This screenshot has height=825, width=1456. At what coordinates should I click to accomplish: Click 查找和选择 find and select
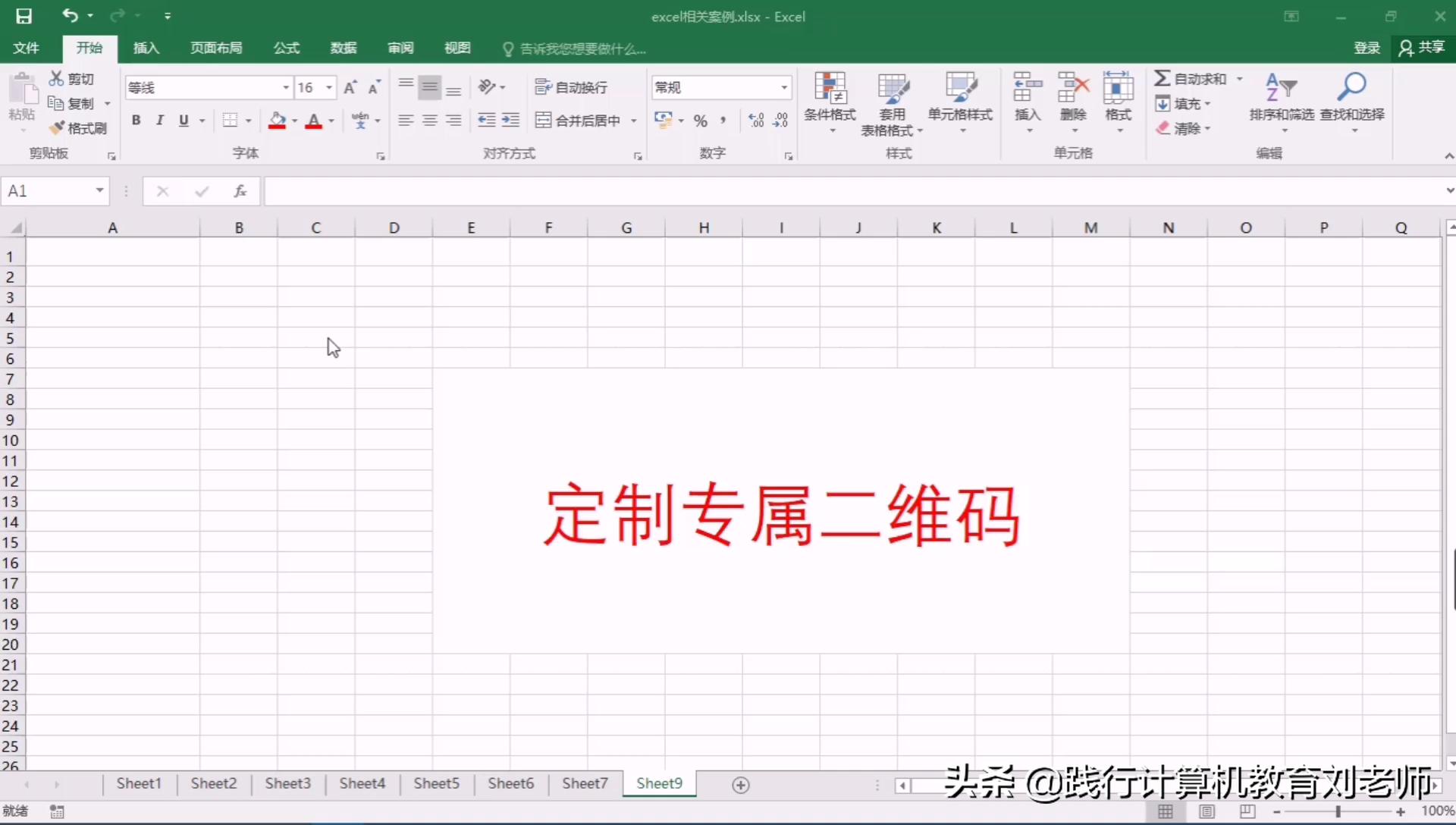1351,102
